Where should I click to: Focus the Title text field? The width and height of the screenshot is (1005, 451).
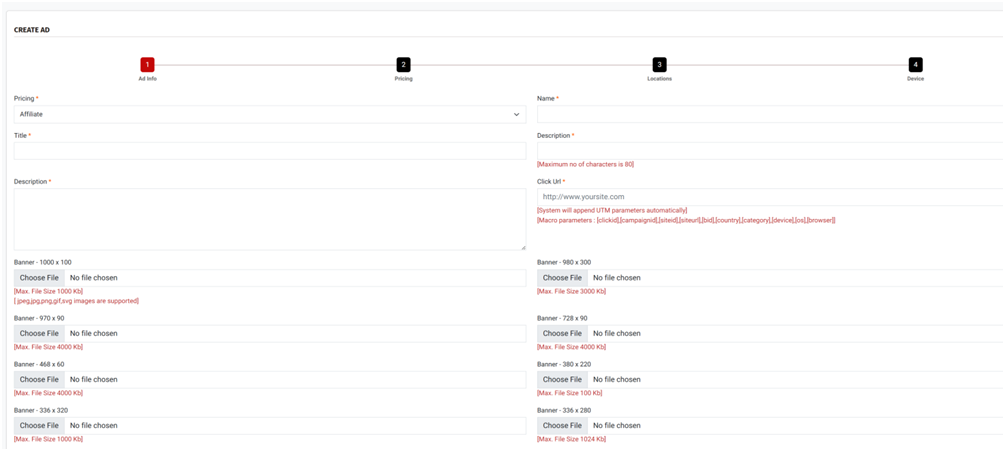[x=269, y=151]
